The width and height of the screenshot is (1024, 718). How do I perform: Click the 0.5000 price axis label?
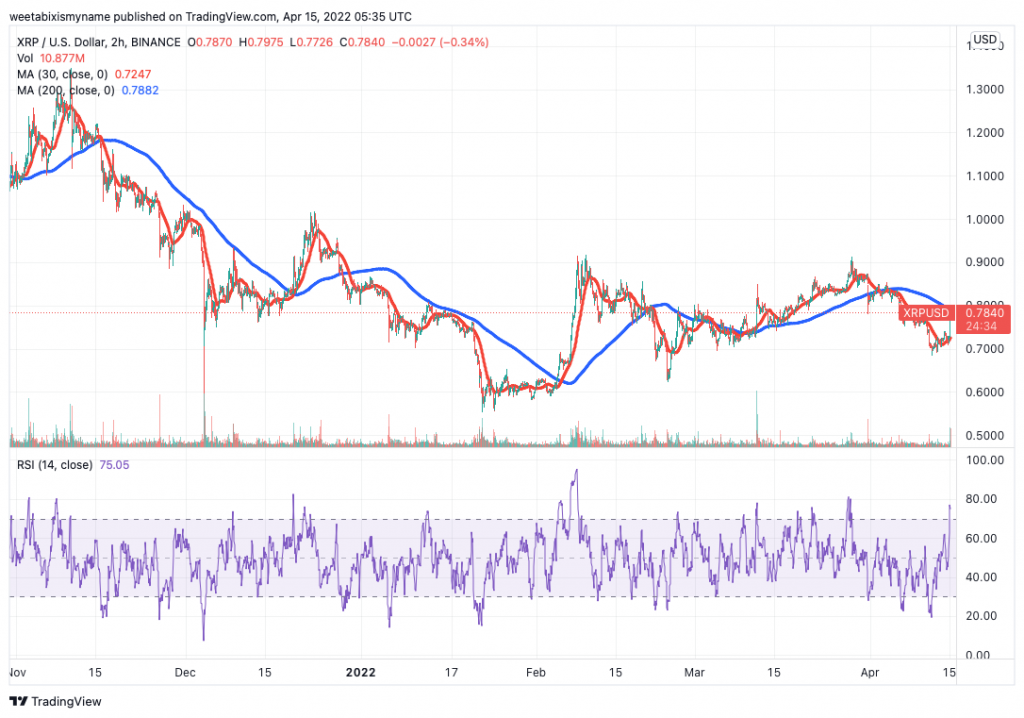tap(985, 435)
